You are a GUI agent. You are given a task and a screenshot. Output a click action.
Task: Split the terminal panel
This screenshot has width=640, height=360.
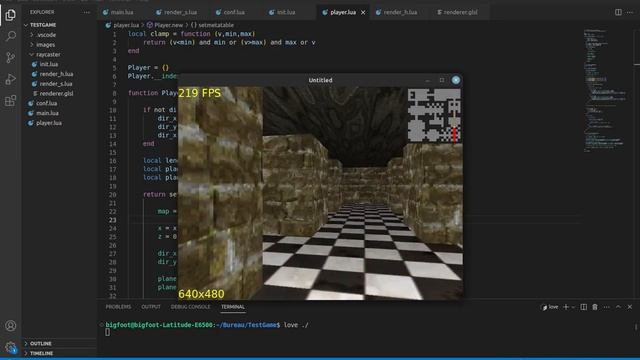584,307
